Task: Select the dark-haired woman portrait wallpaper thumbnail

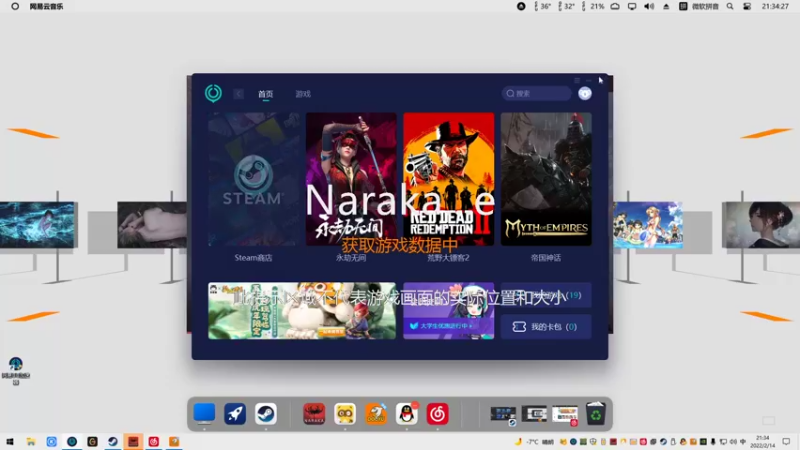Action: pyautogui.click(x=761, y=225)
